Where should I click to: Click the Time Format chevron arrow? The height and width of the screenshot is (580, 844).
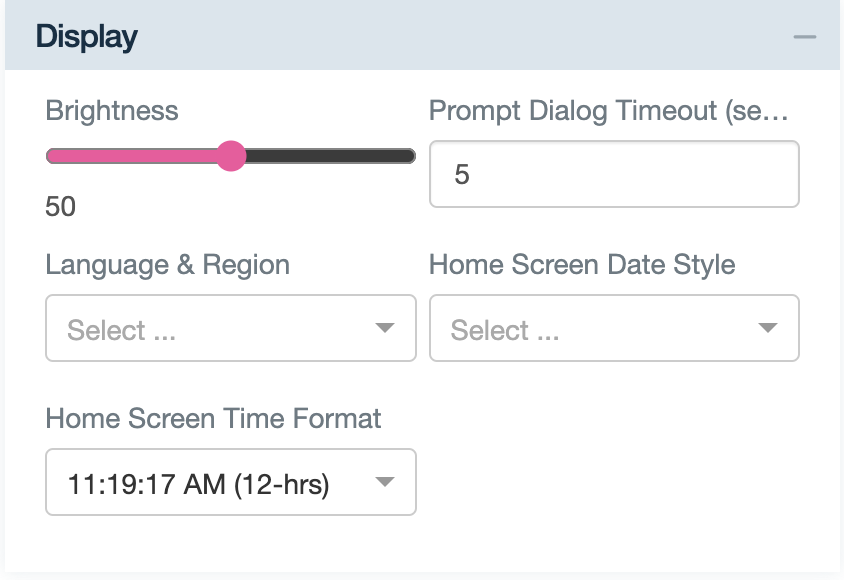pyautogui.click(x=385, y=482)
